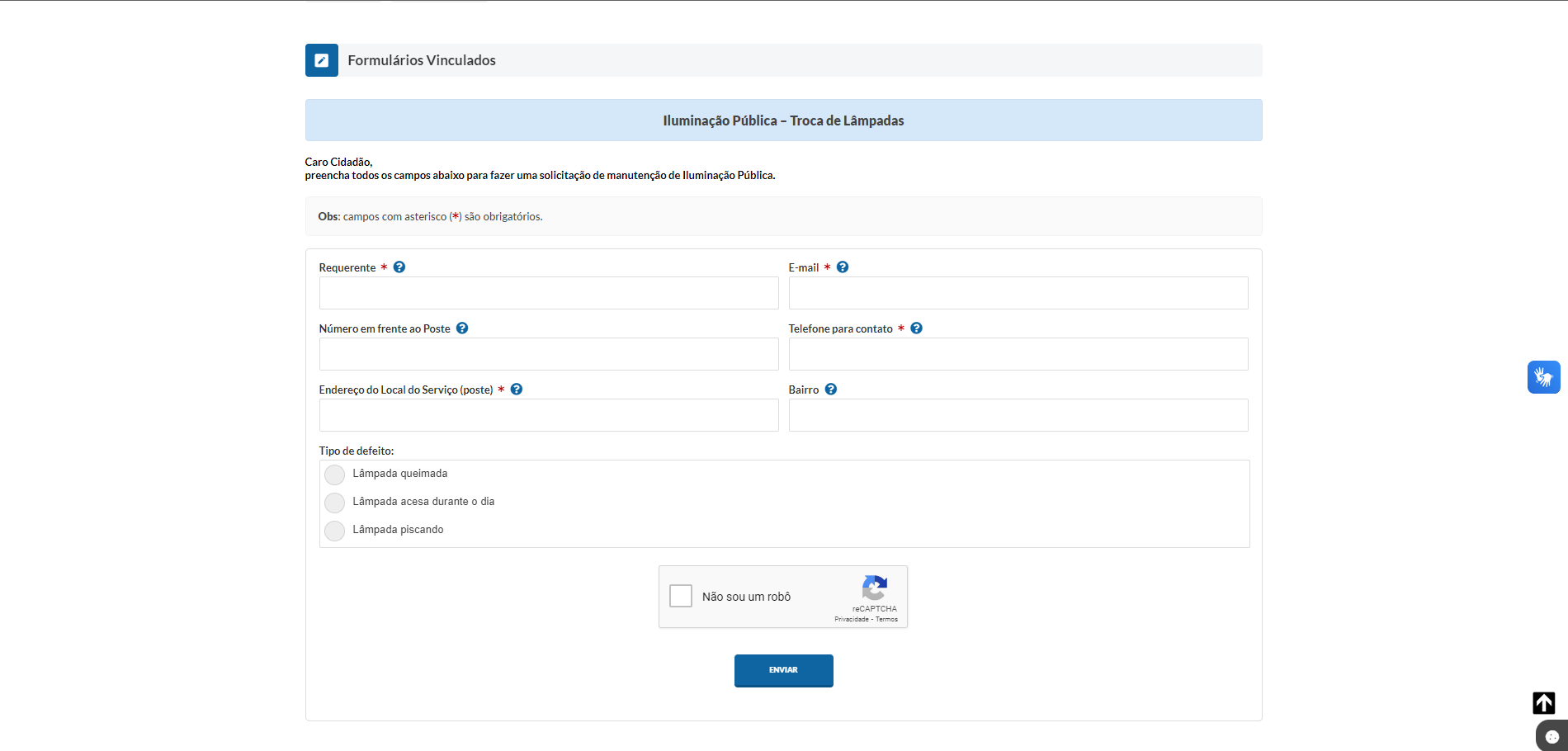Click the Obs: campos com asterisco note

[x=430, y=216]
